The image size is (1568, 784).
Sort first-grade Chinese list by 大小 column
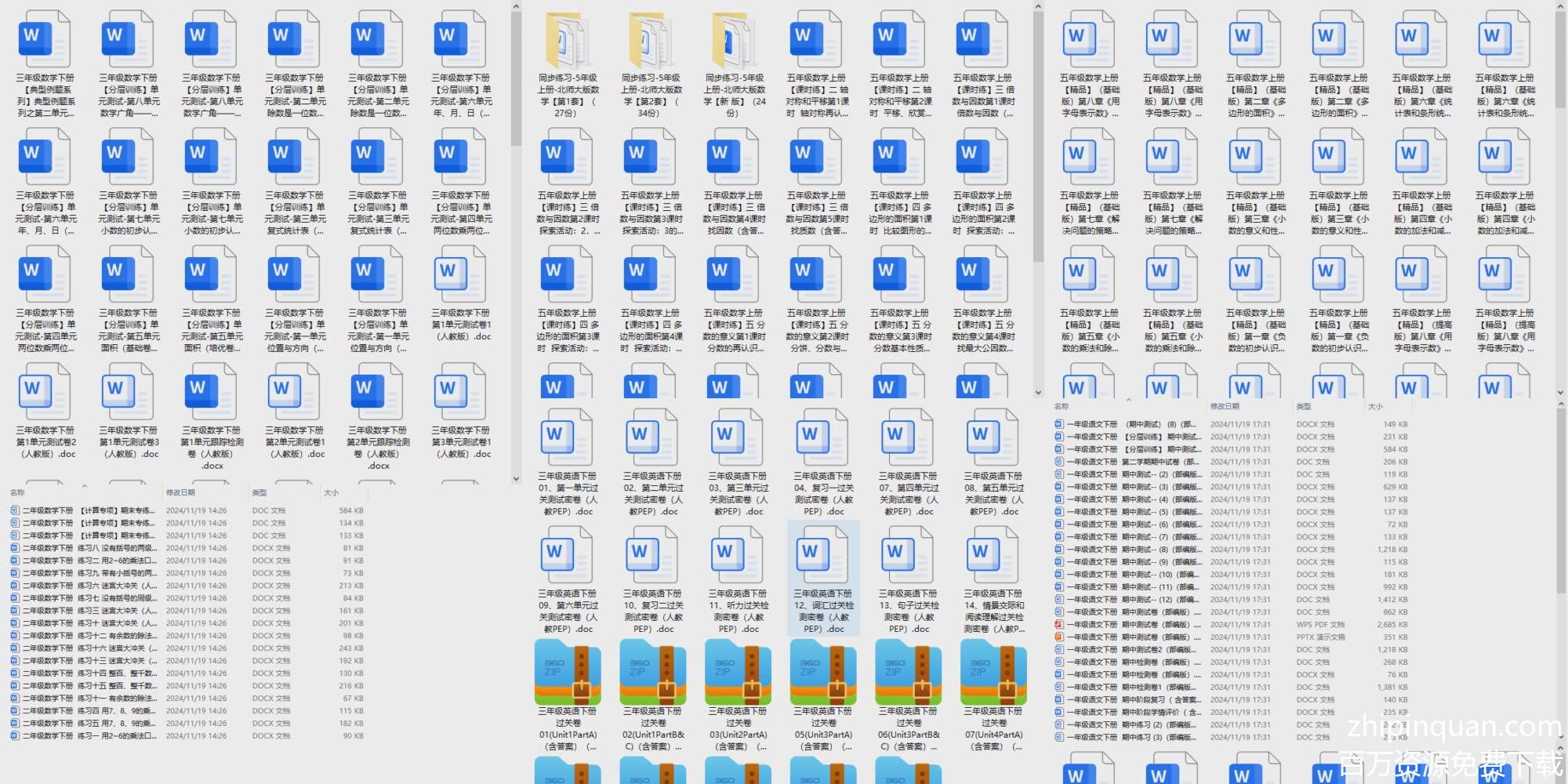(x=1375, y=406)
